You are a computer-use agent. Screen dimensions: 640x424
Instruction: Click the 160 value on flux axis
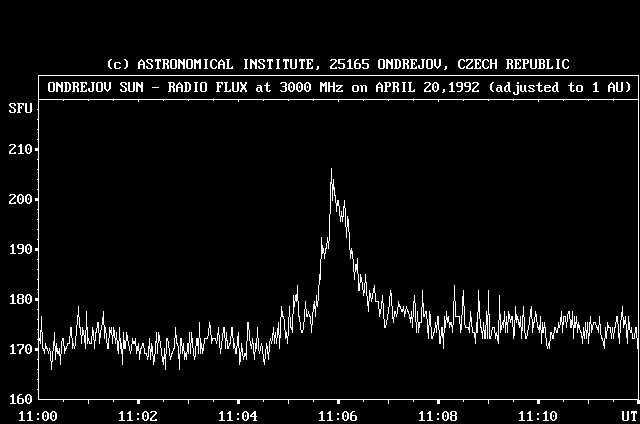coord(20,399)
